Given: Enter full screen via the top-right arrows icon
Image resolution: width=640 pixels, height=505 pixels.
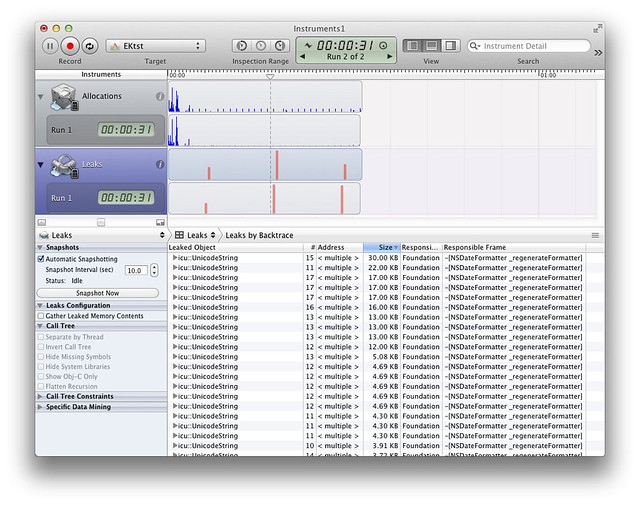Looking at the screenshot, I should click(598, 29).
